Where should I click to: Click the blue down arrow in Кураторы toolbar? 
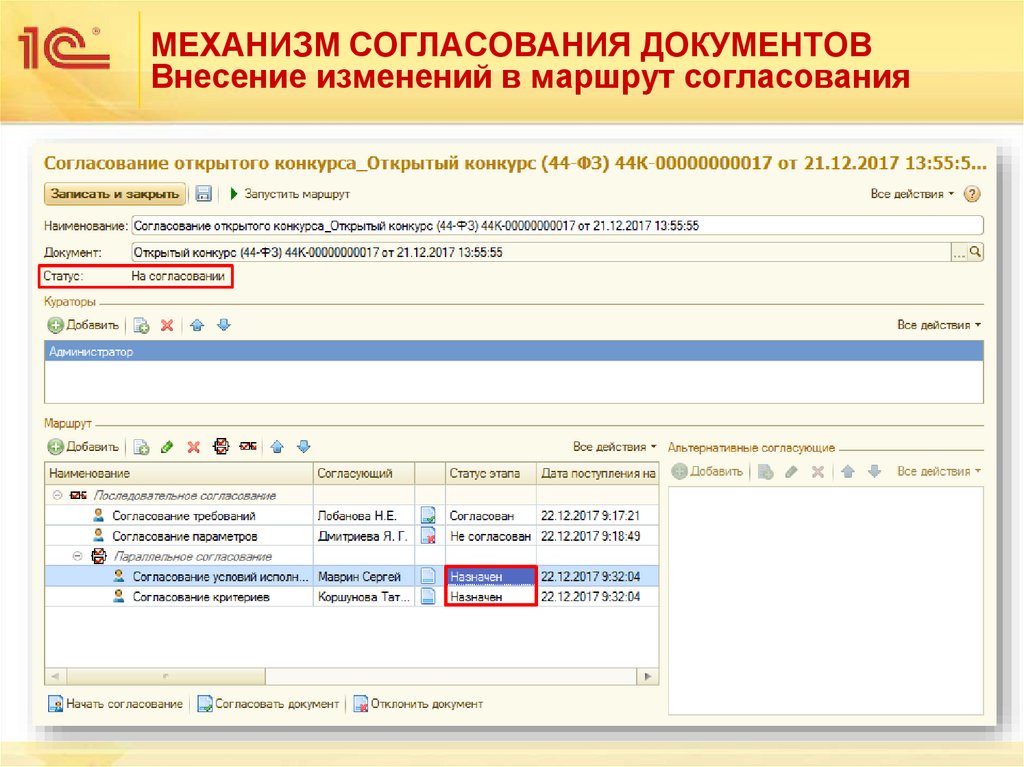tap(224, 325)
